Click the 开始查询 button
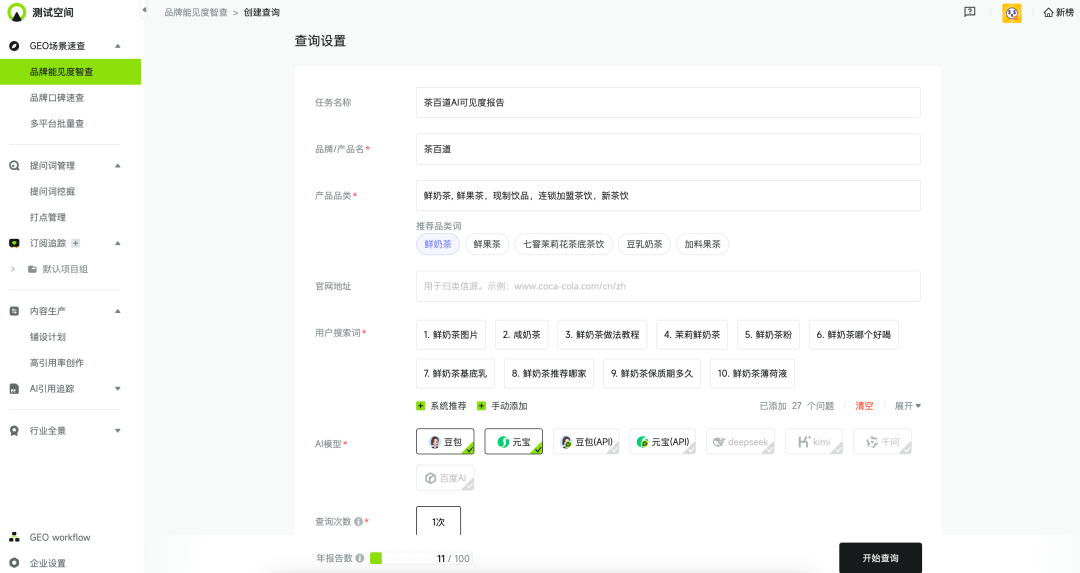This screenshot has width=1080, height=573. pos(880,558)
